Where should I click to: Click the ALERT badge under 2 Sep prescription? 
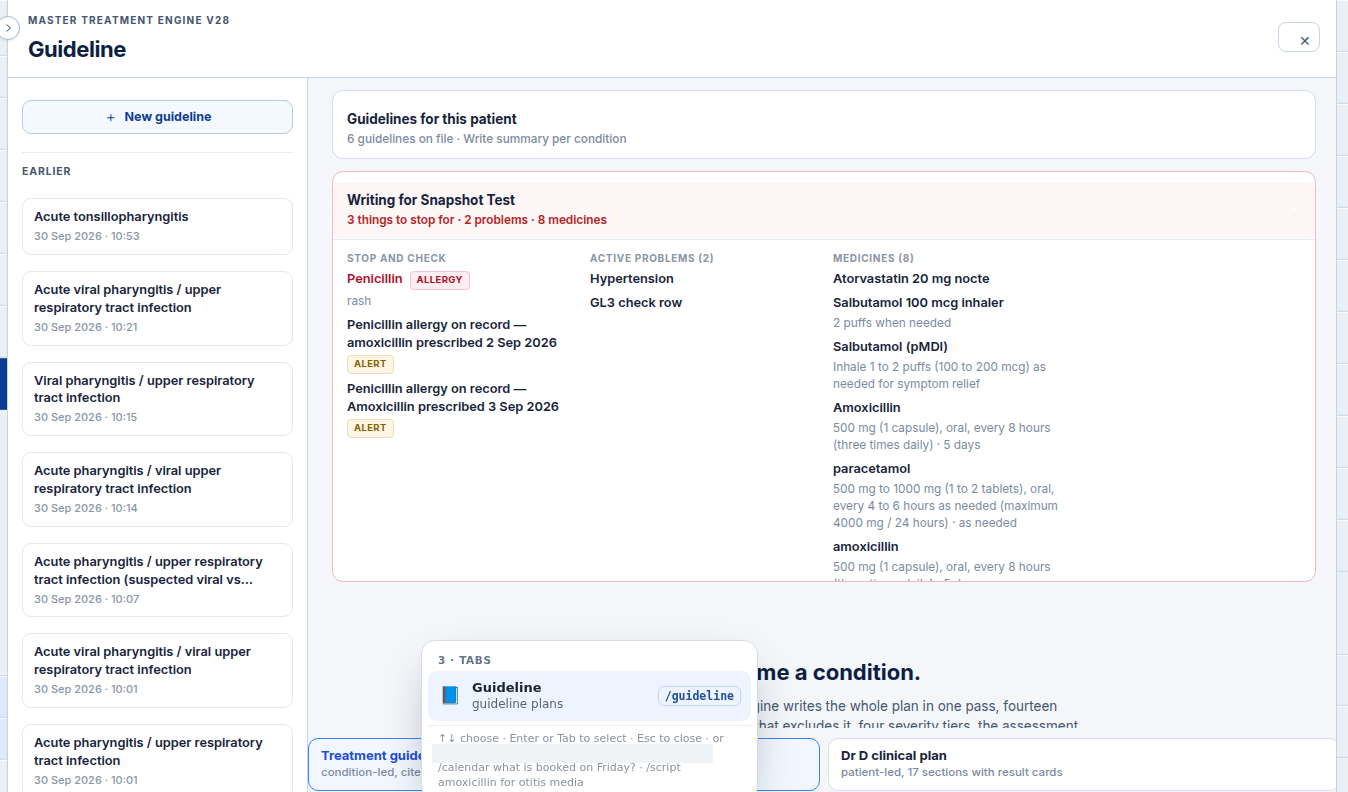pyautogui.click(x=370, y=364)
